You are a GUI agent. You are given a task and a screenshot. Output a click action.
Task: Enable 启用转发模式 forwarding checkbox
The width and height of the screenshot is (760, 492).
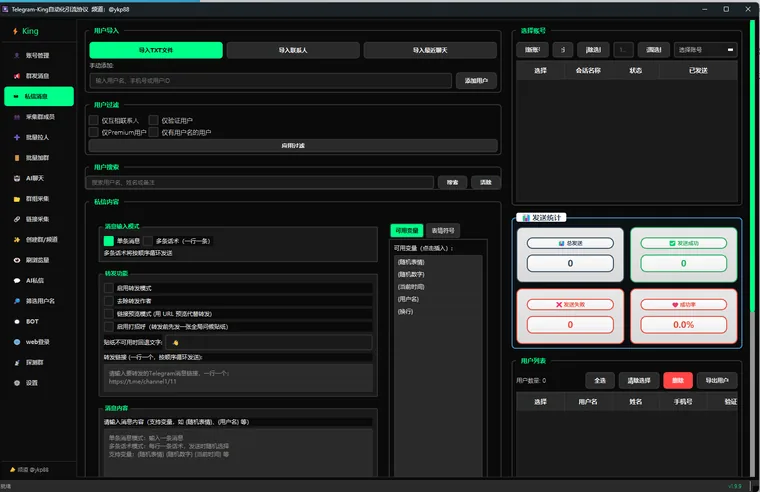tap(109, 288)
